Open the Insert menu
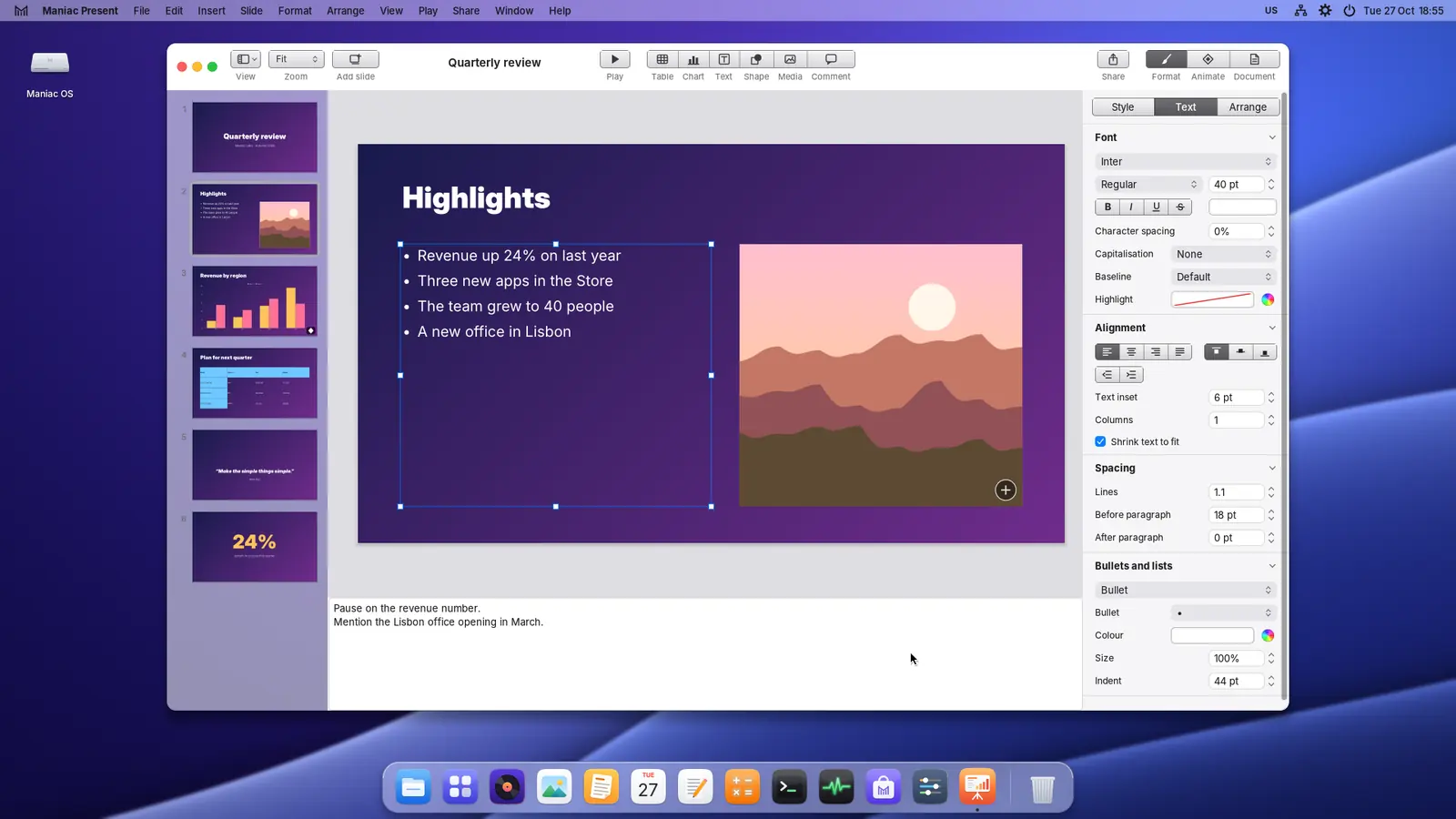Viewport: 1456px width, 819px height. tap(211, 11)
